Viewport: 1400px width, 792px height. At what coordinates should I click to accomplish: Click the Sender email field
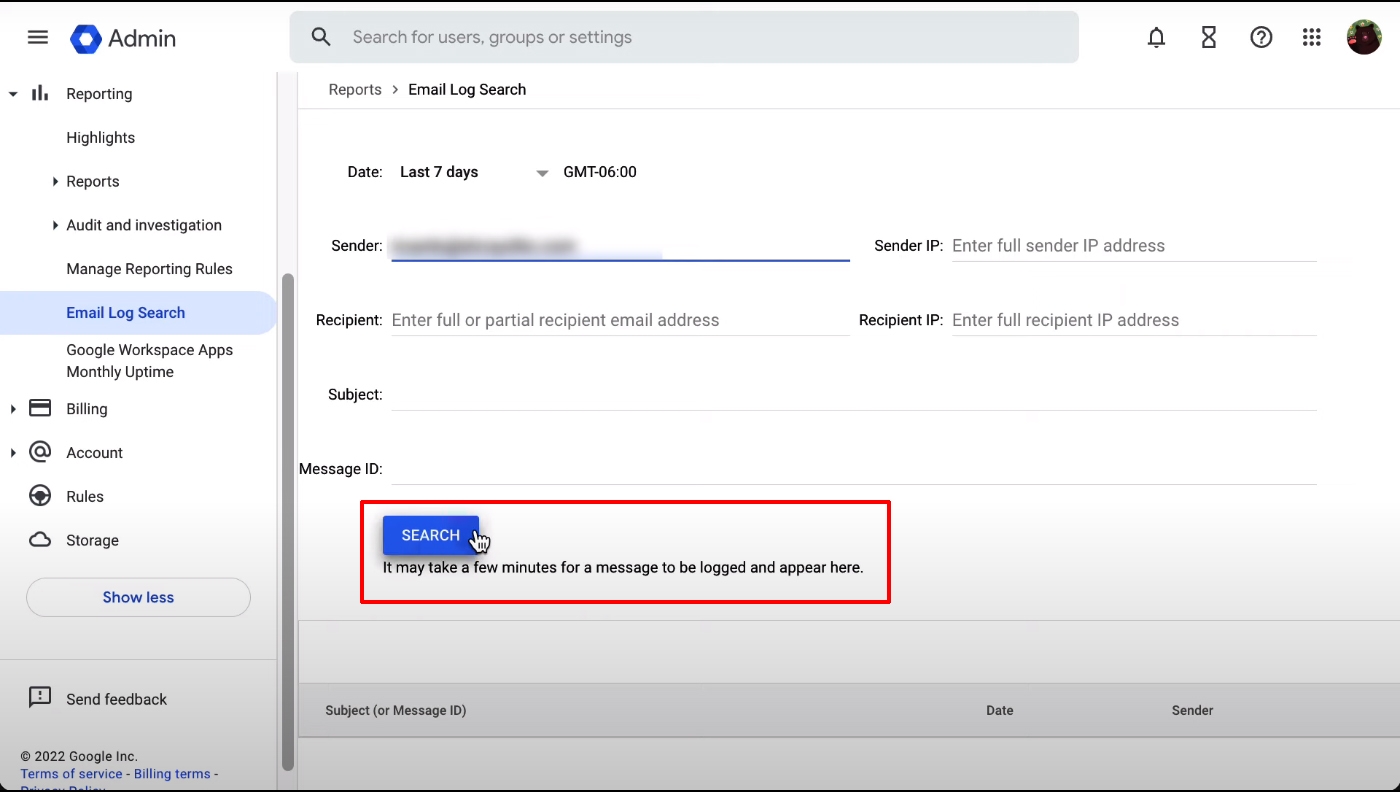click(x=620, y=246)
